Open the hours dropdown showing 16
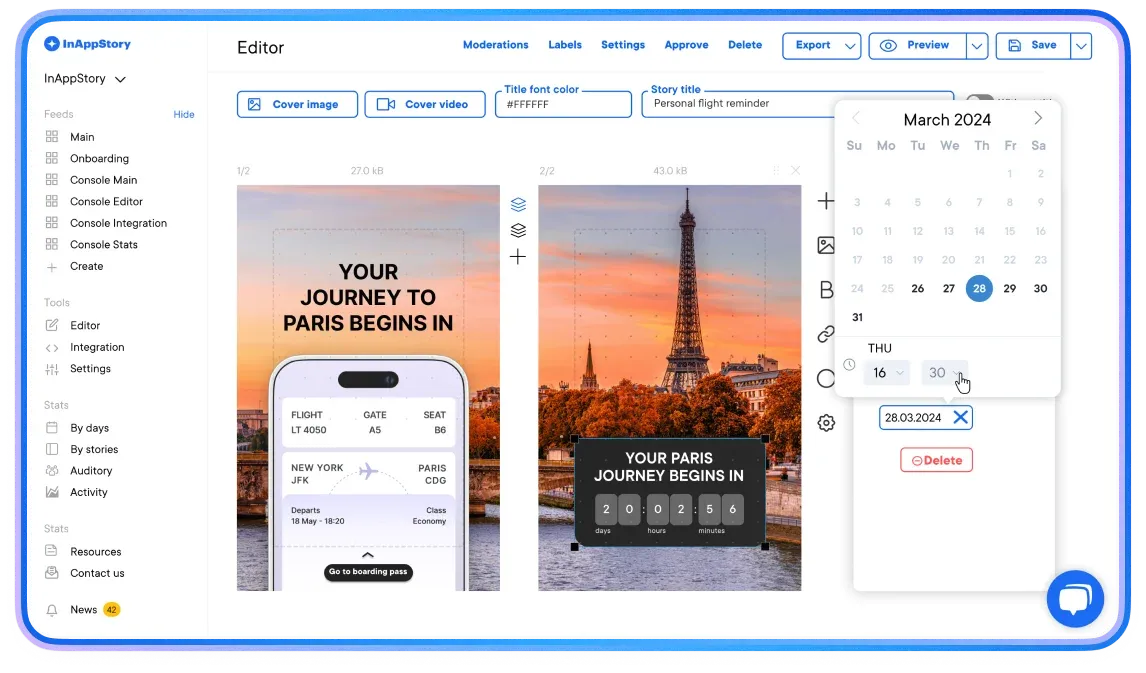Viewport: 1146px width, 673px height. (886, 372)
